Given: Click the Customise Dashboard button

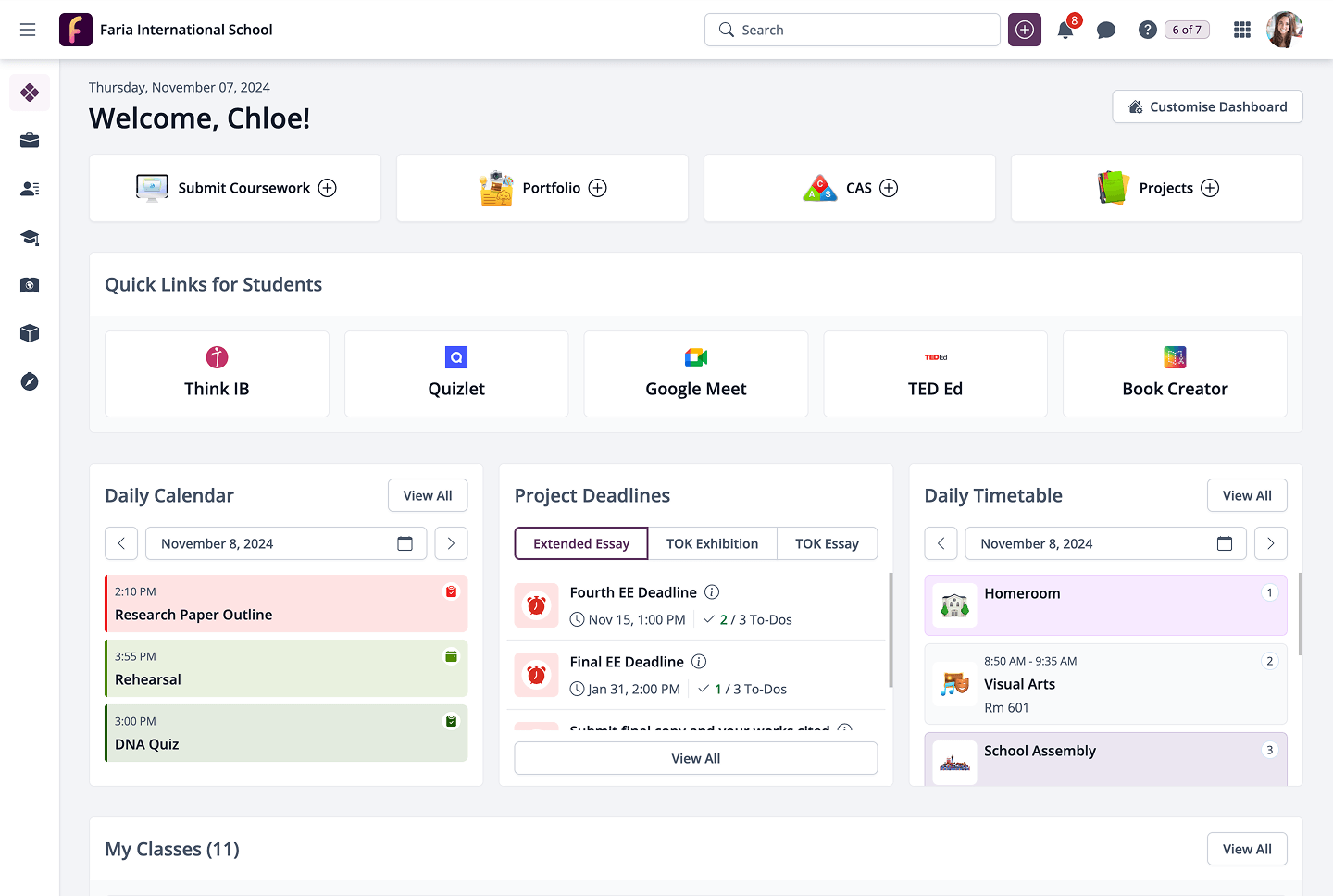Looking at the screenshot, I should click(x=1207, y=106).
